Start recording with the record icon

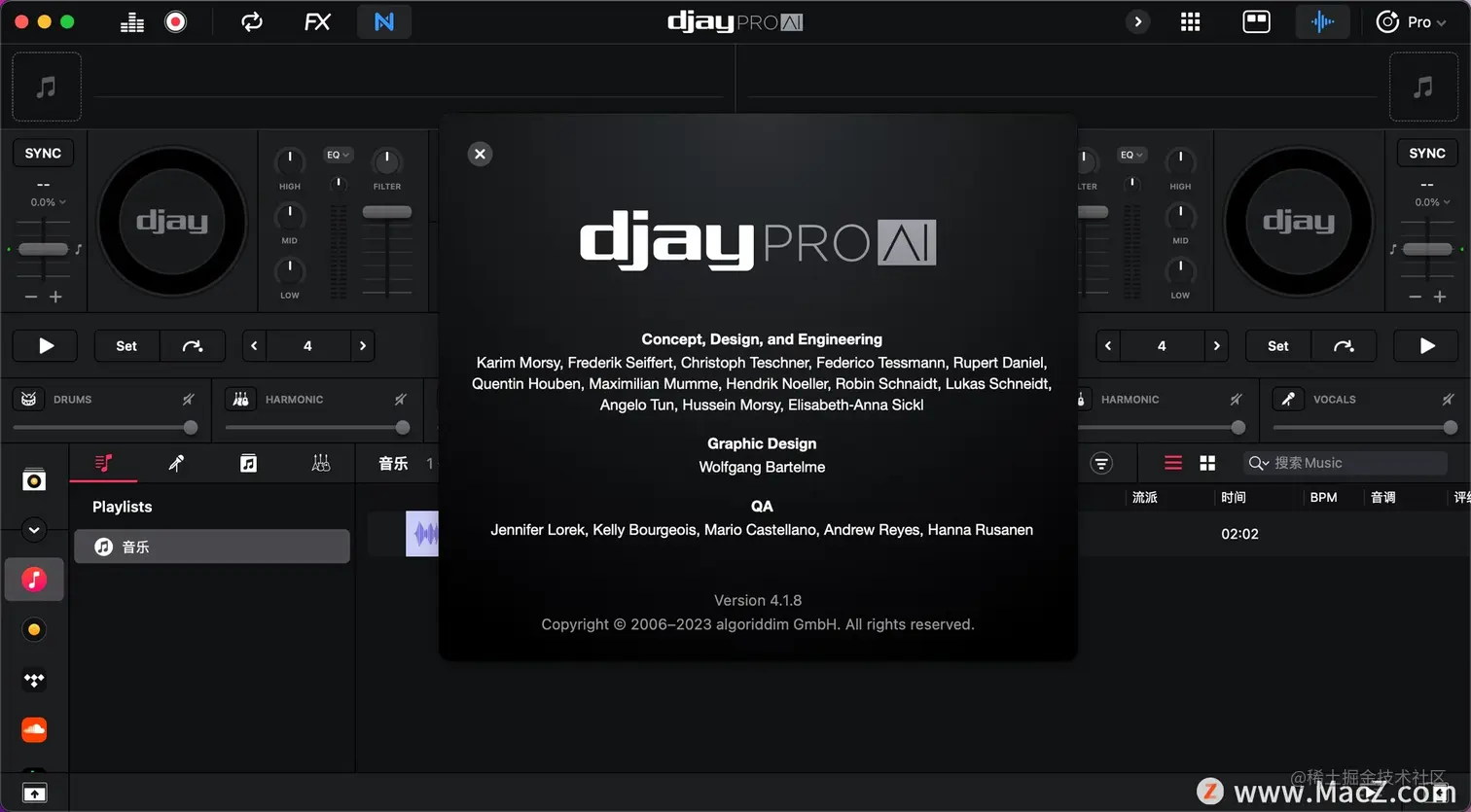(x=175, y=21)
